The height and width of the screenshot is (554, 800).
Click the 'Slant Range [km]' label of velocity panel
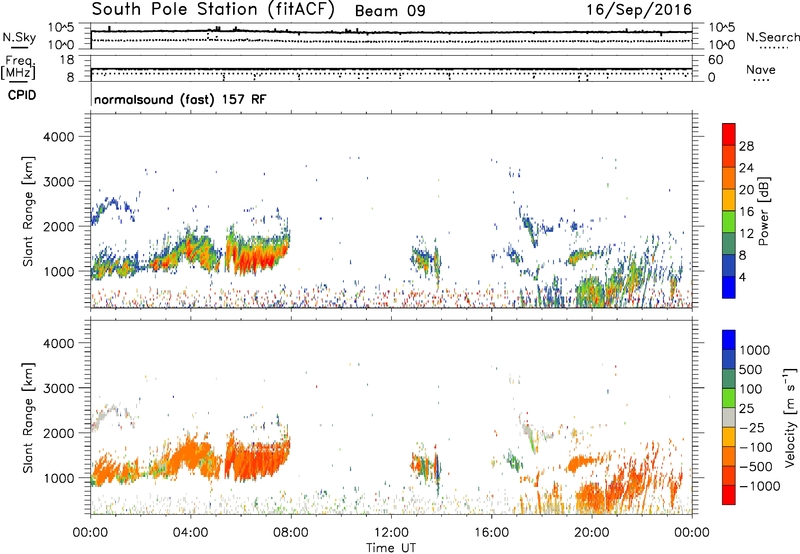click(x=28, y=418)
